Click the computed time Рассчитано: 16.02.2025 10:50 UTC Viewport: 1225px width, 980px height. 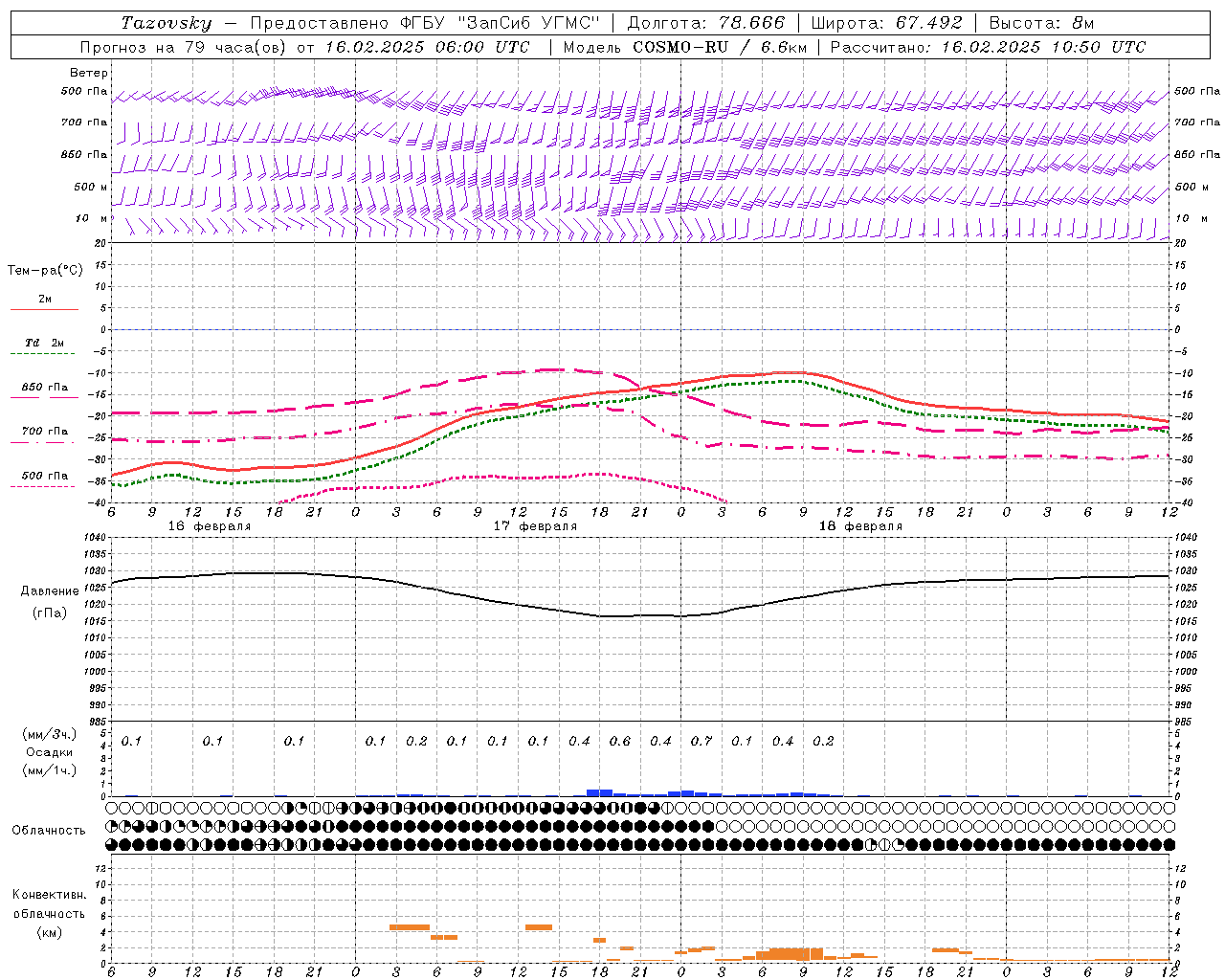[x=988, y=47]
